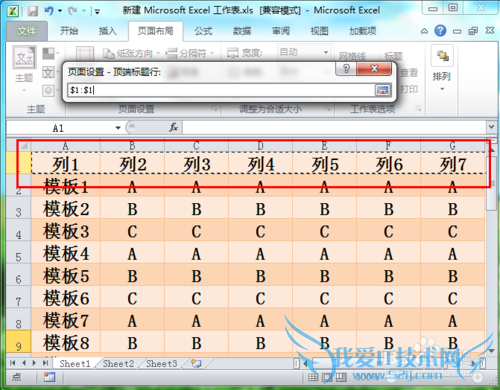The height and width of the screenshot is (390, 500).
Task: Click the cell containing 列4
Action: point(260,163)
